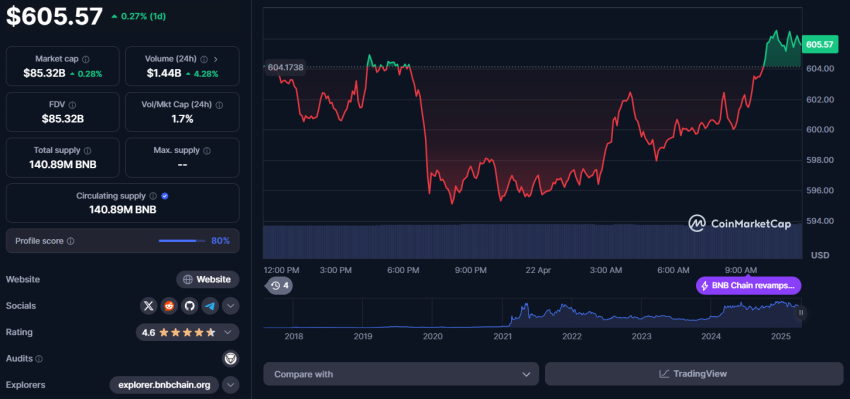Open the X (Twitter) social link
This screenshot has width=850, height=399.
coord(149,306)
